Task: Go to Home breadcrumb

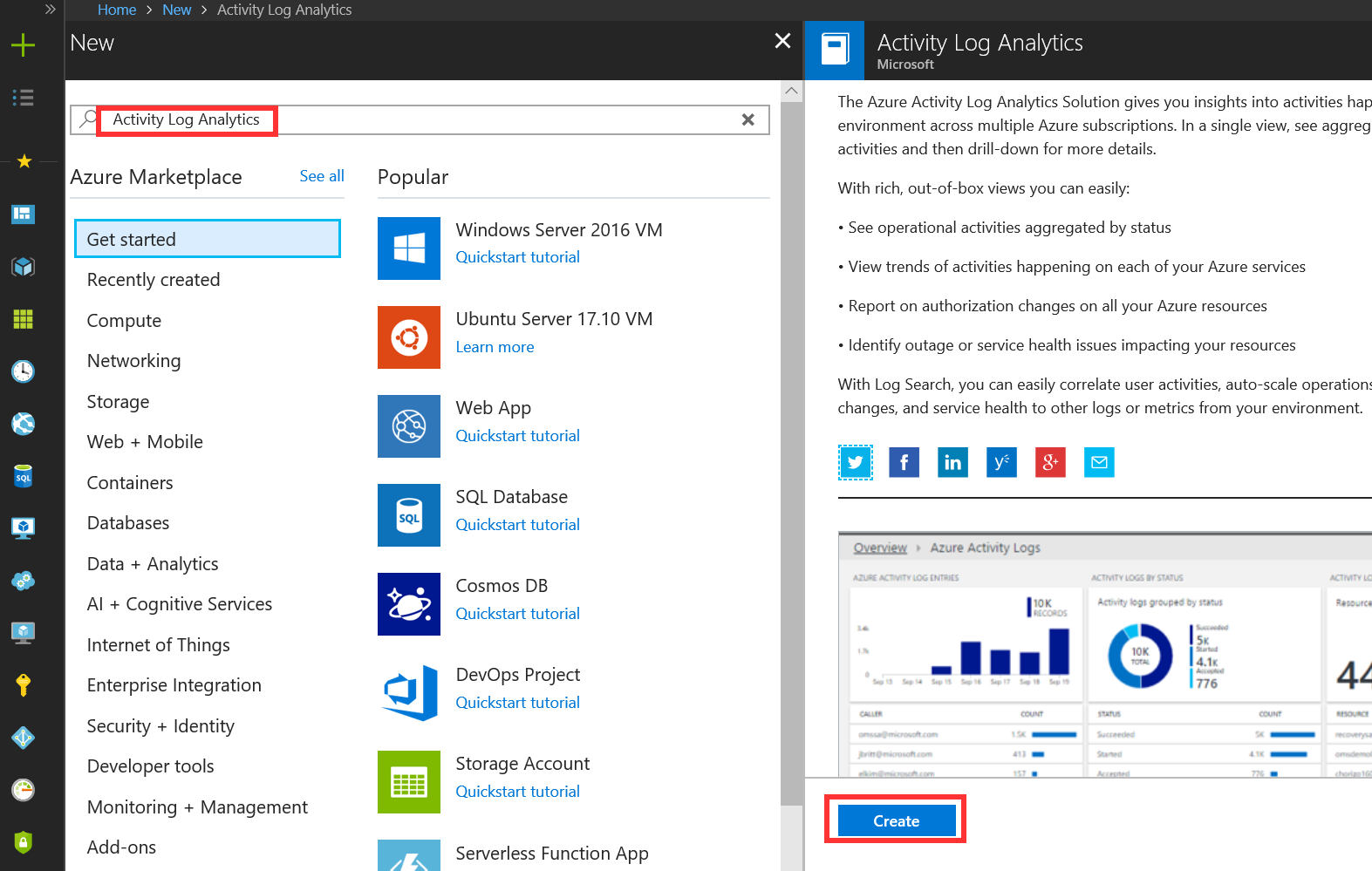Action: click(117, 10)
